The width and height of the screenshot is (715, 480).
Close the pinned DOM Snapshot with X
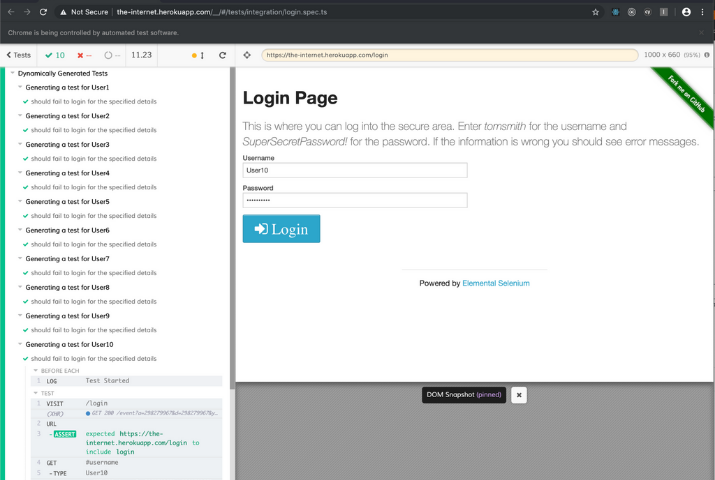tap(519, 395)
